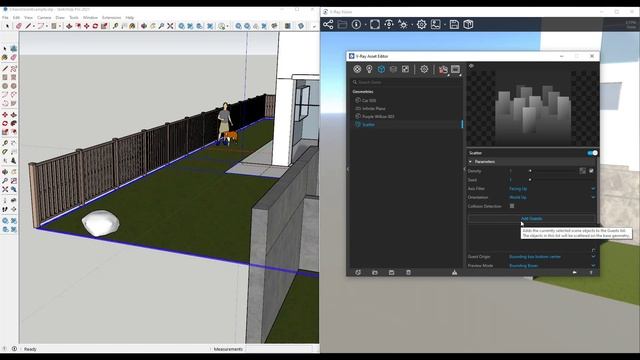This screenshot has height=360, width=640.
Task: Toggle the Density map checkbox
Action: pyautogui.click(x=591, y=171)
